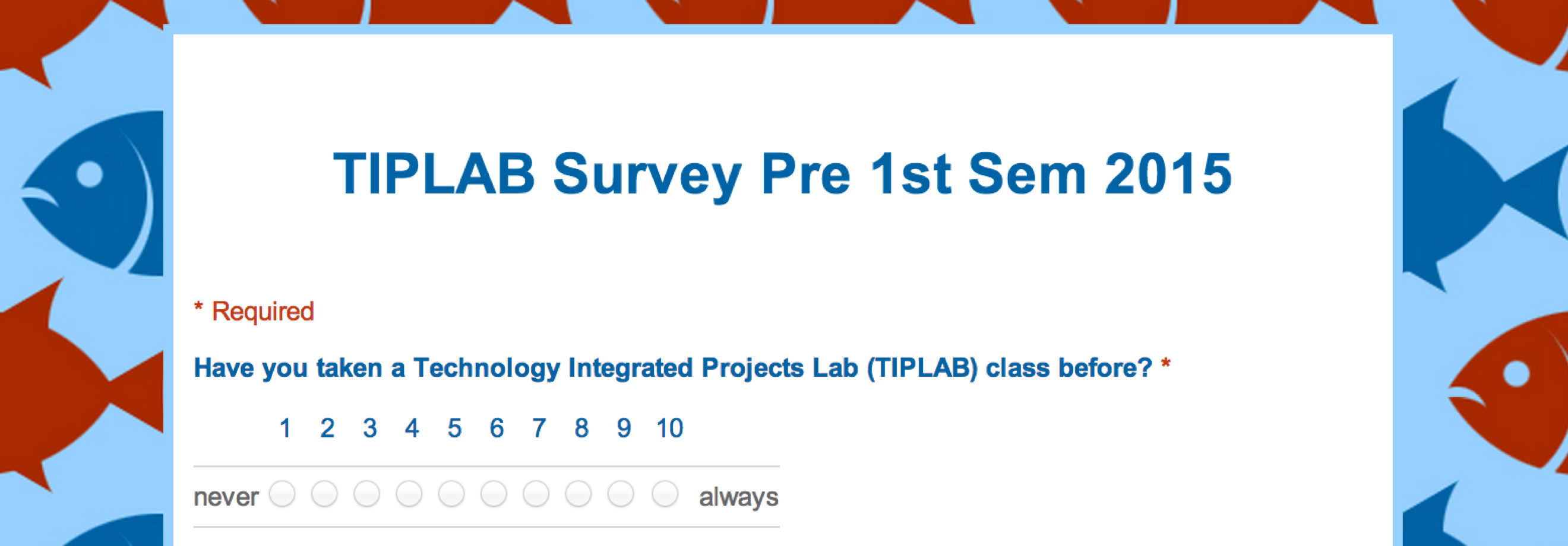The height and width of the screenshot is (546, 1568).
Task: Select rating 7 radio button
Action: (x=536, y=494)
